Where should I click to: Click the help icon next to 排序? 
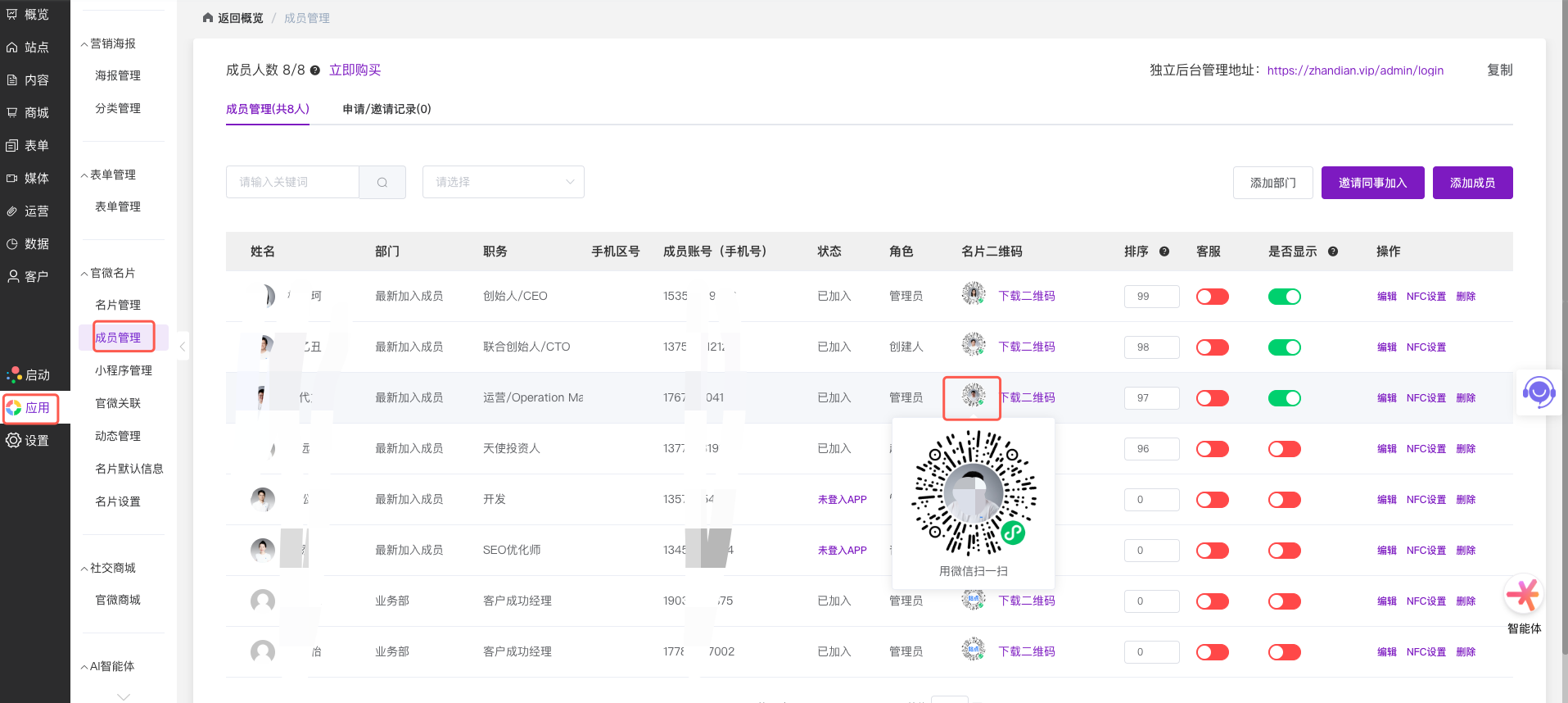tap(1164, 252)
